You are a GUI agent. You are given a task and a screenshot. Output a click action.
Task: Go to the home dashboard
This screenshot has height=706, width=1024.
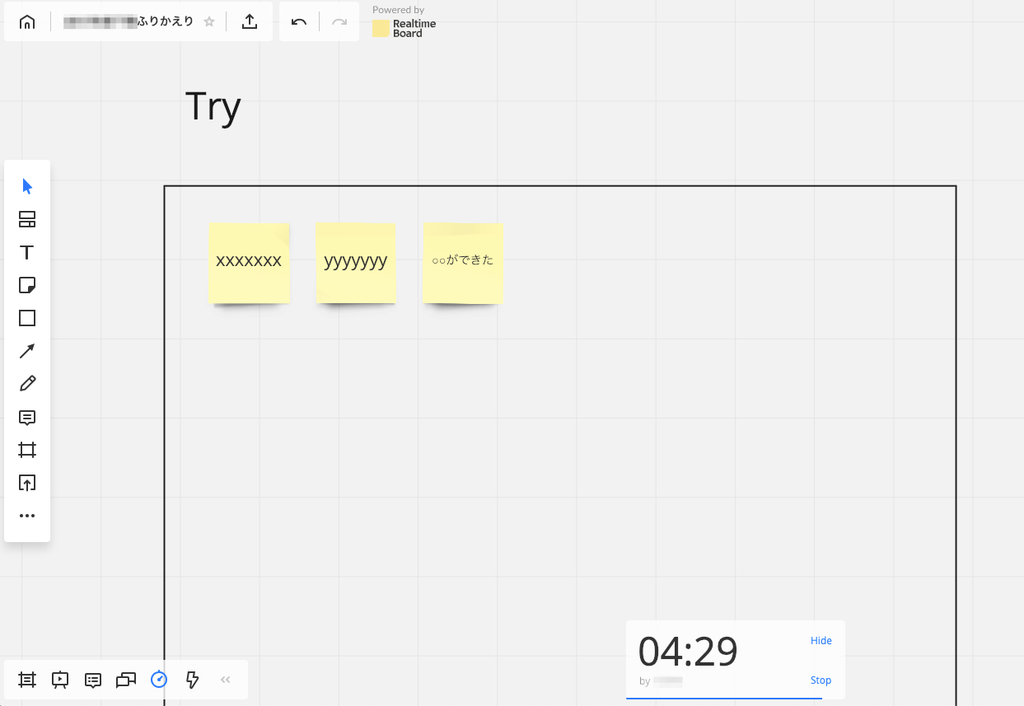(x=27, y=22)
